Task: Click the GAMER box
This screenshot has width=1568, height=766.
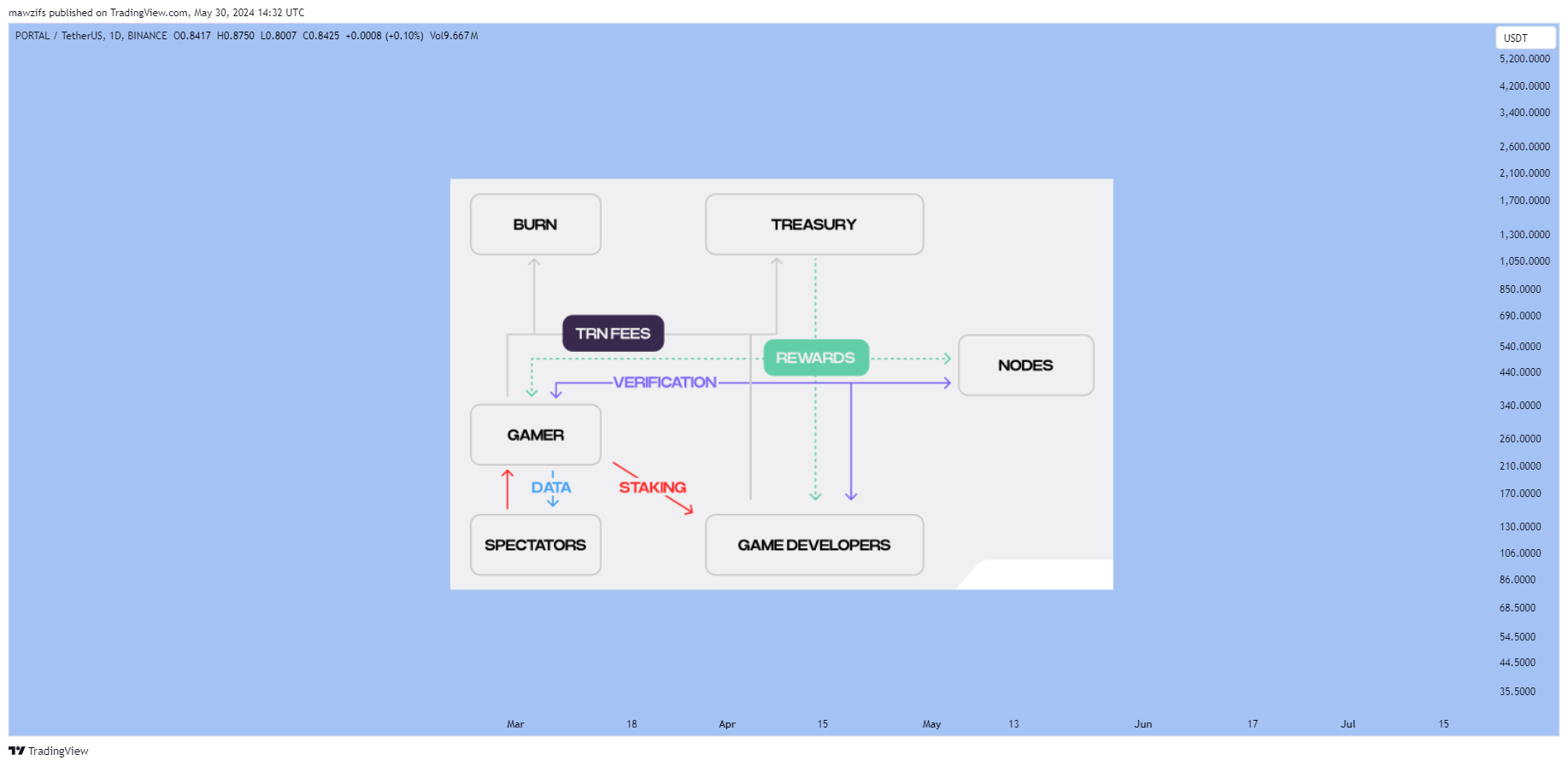Action: tap(536, 435)
